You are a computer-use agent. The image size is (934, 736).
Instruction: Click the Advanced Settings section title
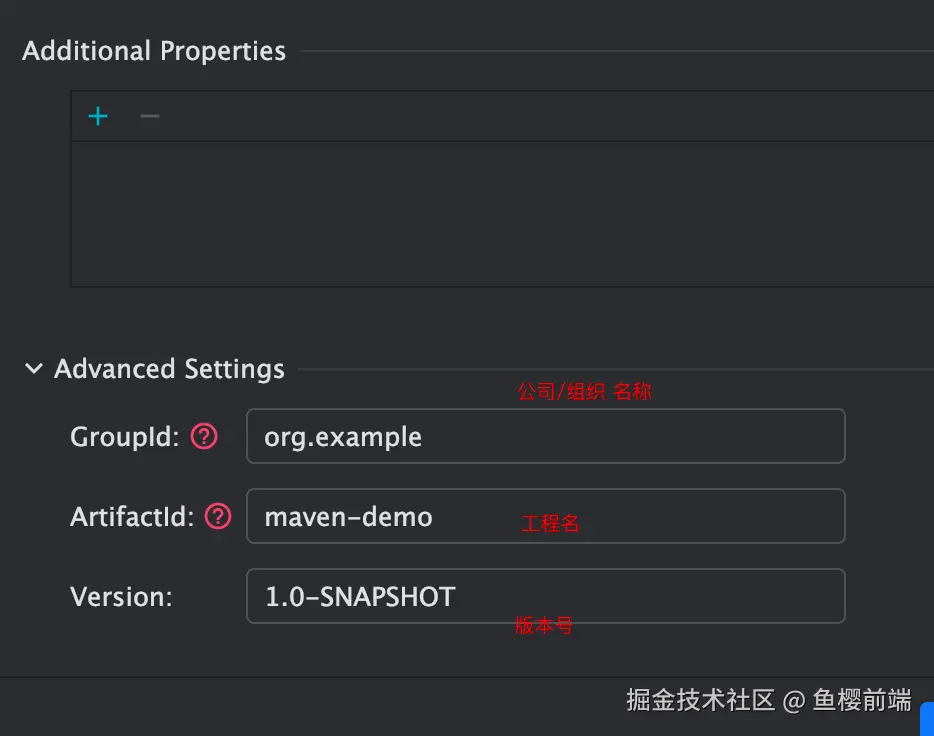coord(169,369)
